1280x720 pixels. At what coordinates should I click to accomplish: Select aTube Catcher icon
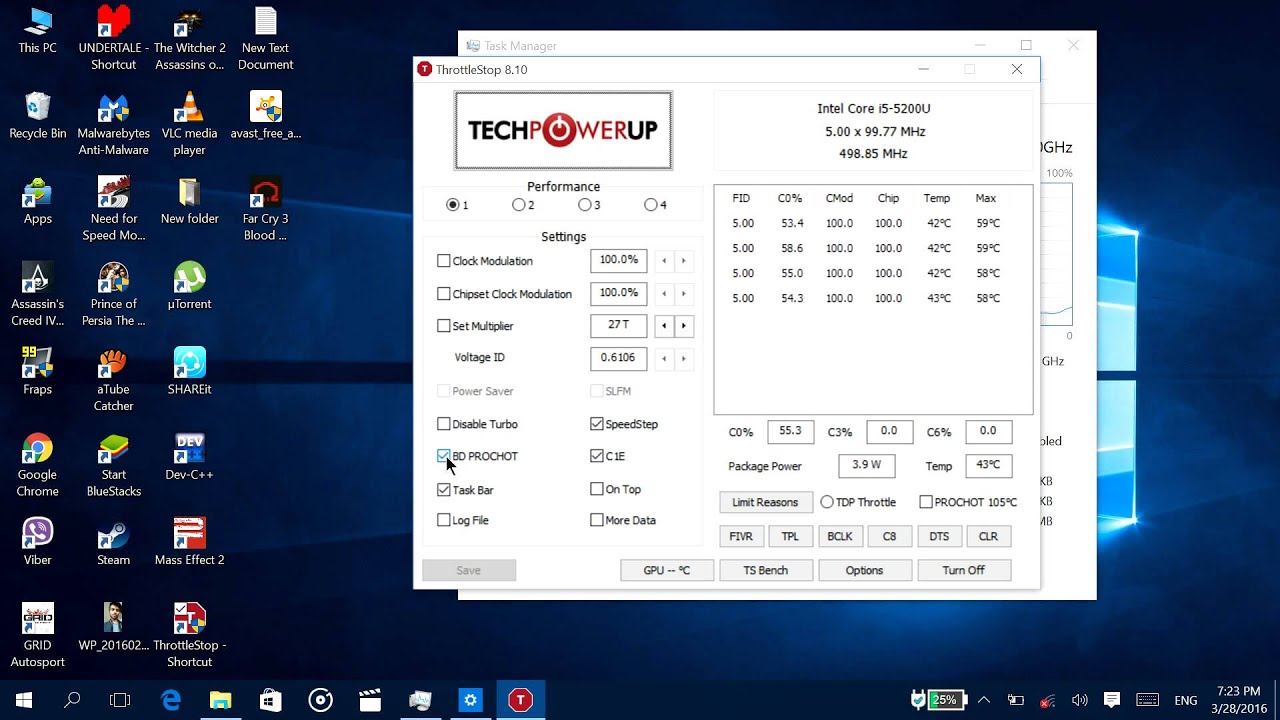coord(113,380)
